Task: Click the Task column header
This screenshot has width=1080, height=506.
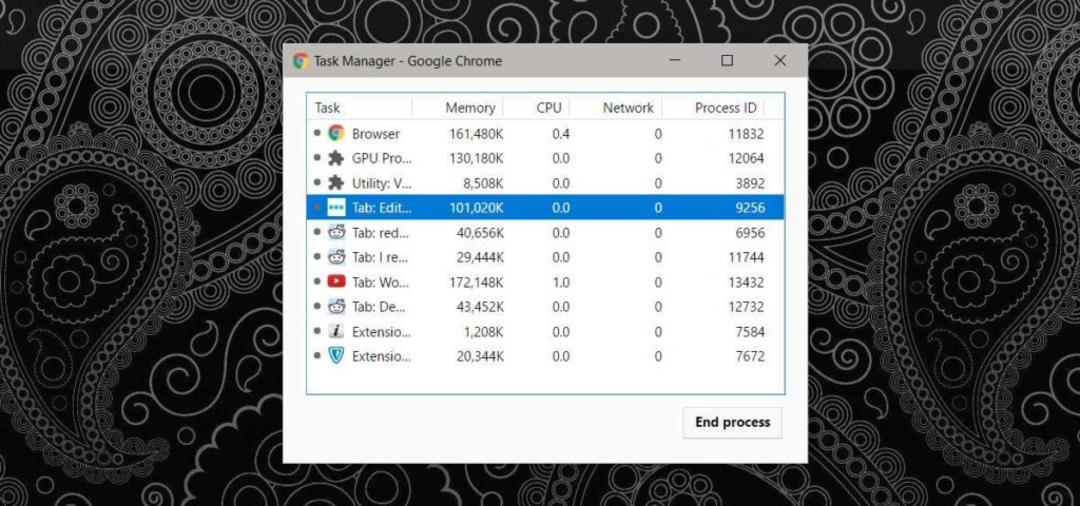Action: pyautogui.click(x=360, y=107)
